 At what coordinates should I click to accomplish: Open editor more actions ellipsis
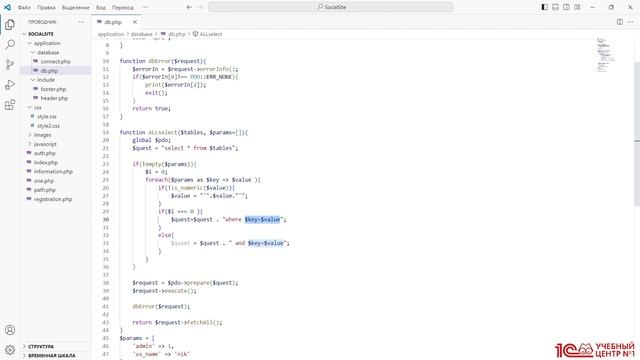coord(631,22)
